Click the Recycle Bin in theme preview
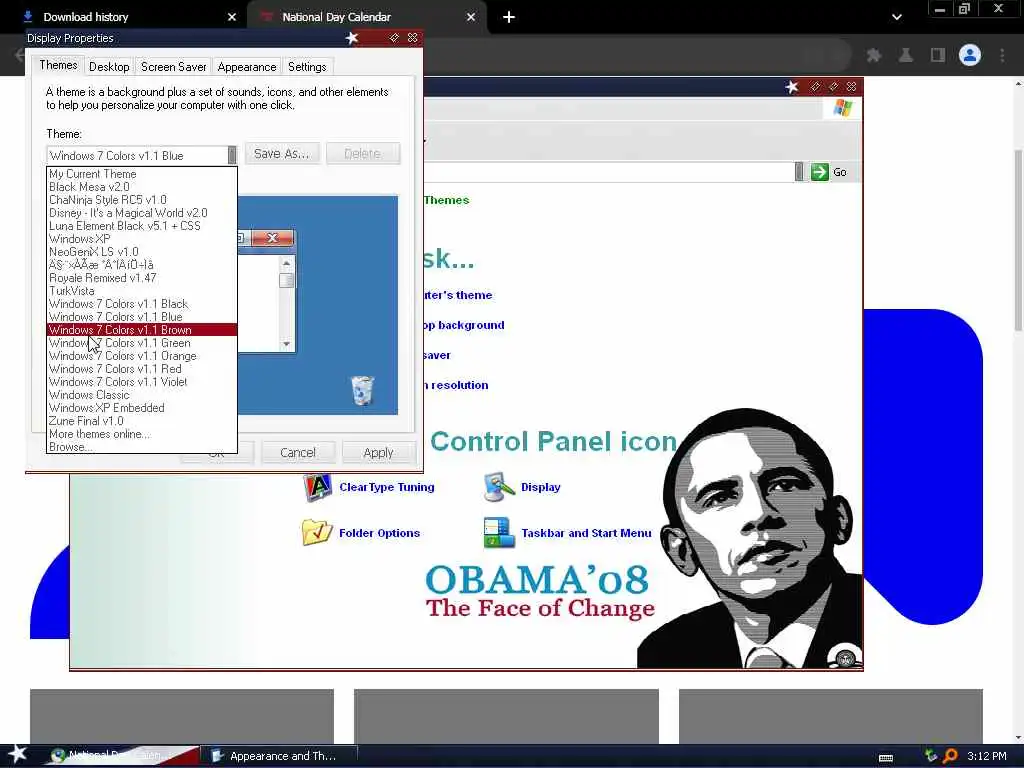 click(362, 391)
